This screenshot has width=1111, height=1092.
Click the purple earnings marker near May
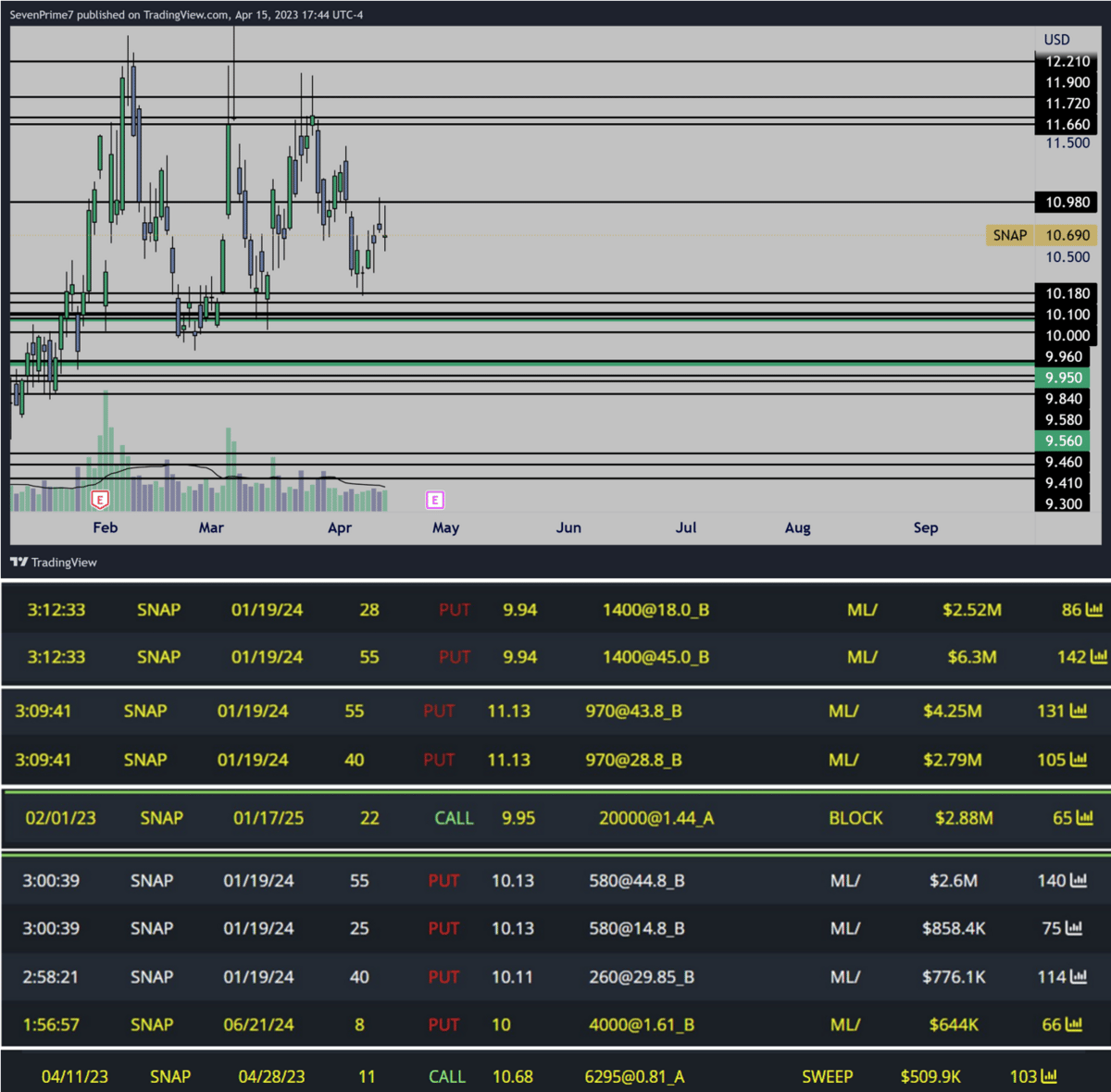point(435,501)
